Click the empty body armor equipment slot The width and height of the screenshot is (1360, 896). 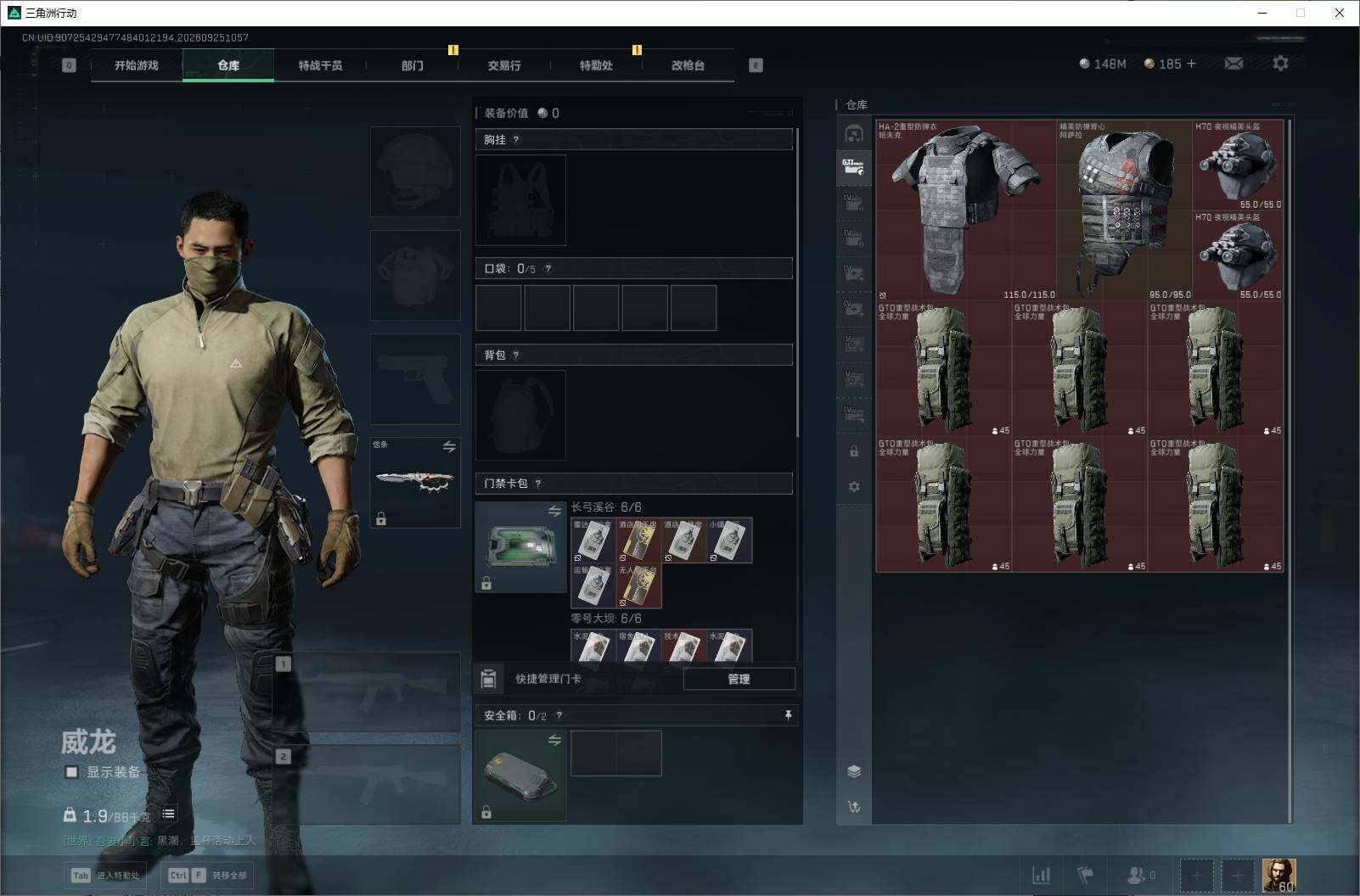coord(415,275)
